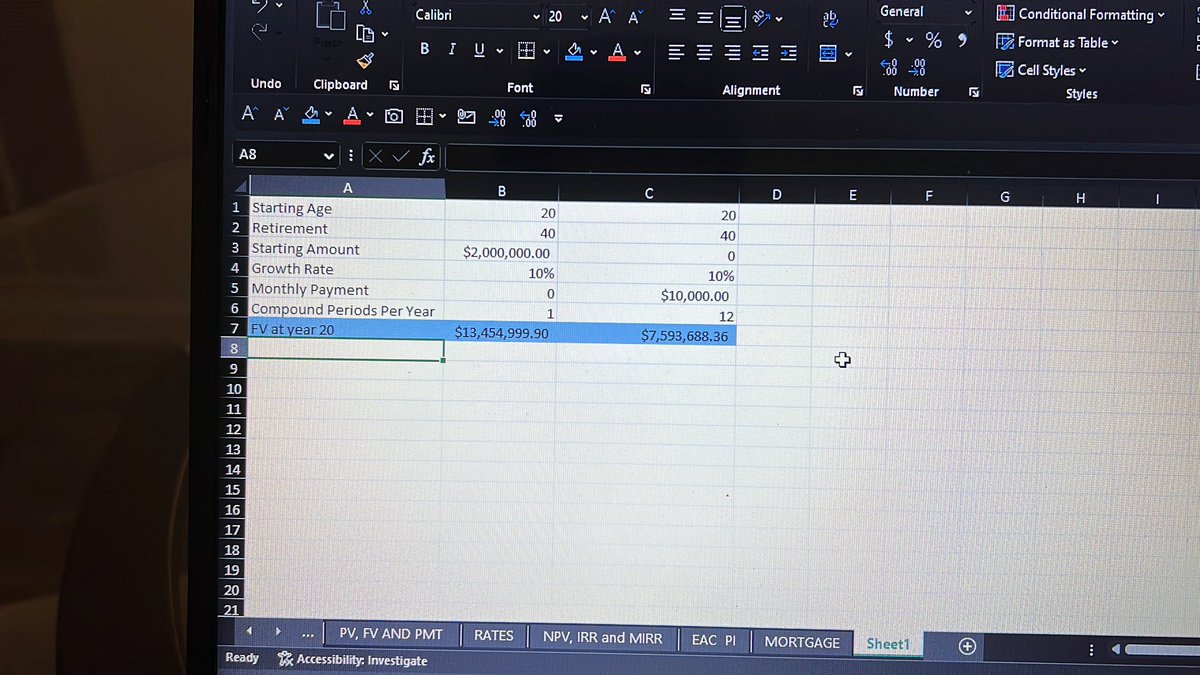Screen dimensions: 1200x675
Task: Click the Accounting dollar format icon
Action: 888,40
